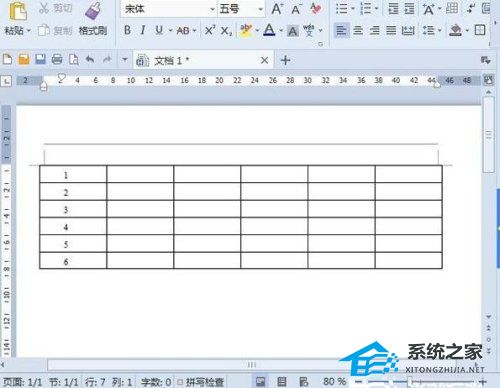Click the numbered list icon
The image size is (500, 388).
coord(366,9)
